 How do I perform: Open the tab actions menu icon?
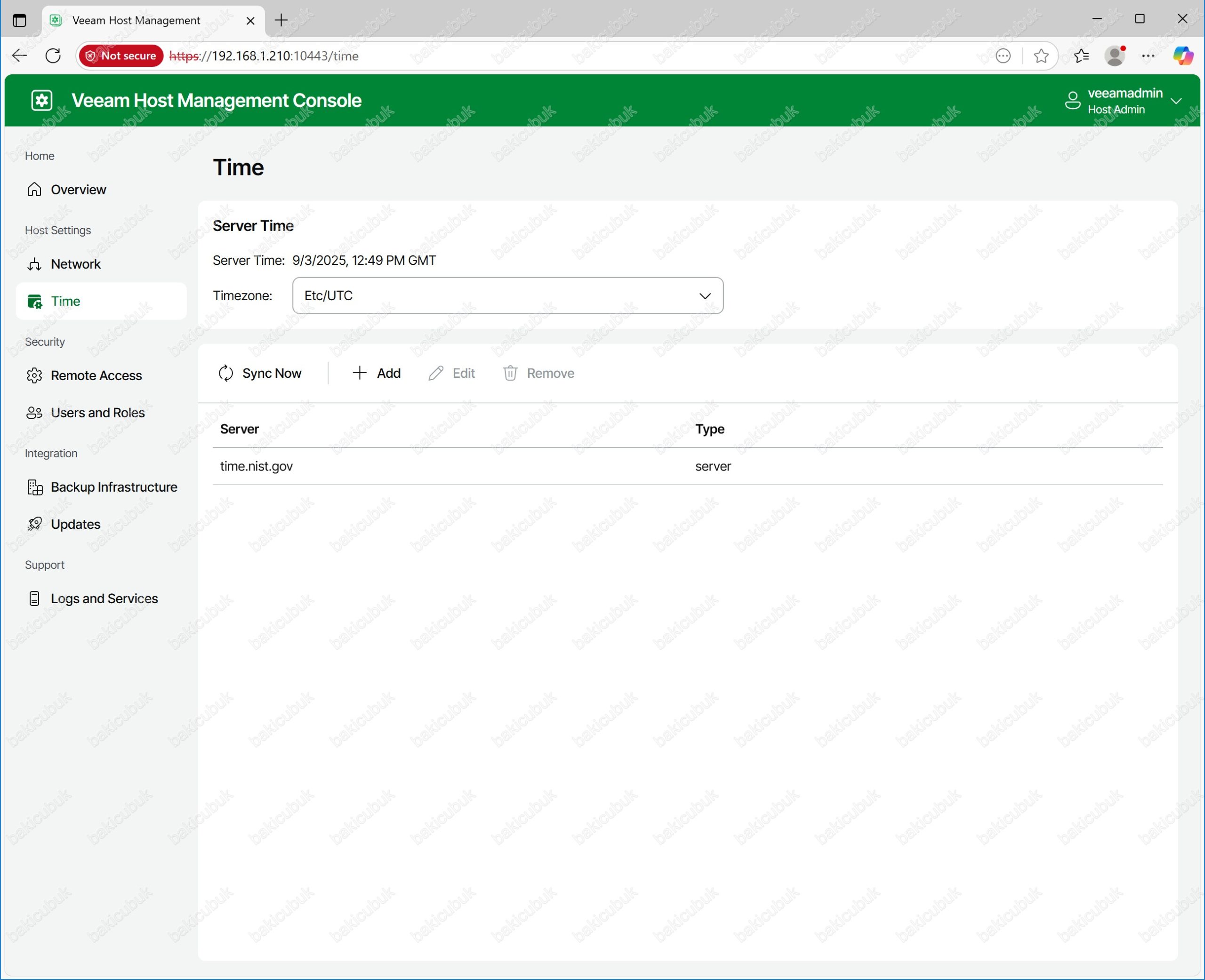pos(20,20)
